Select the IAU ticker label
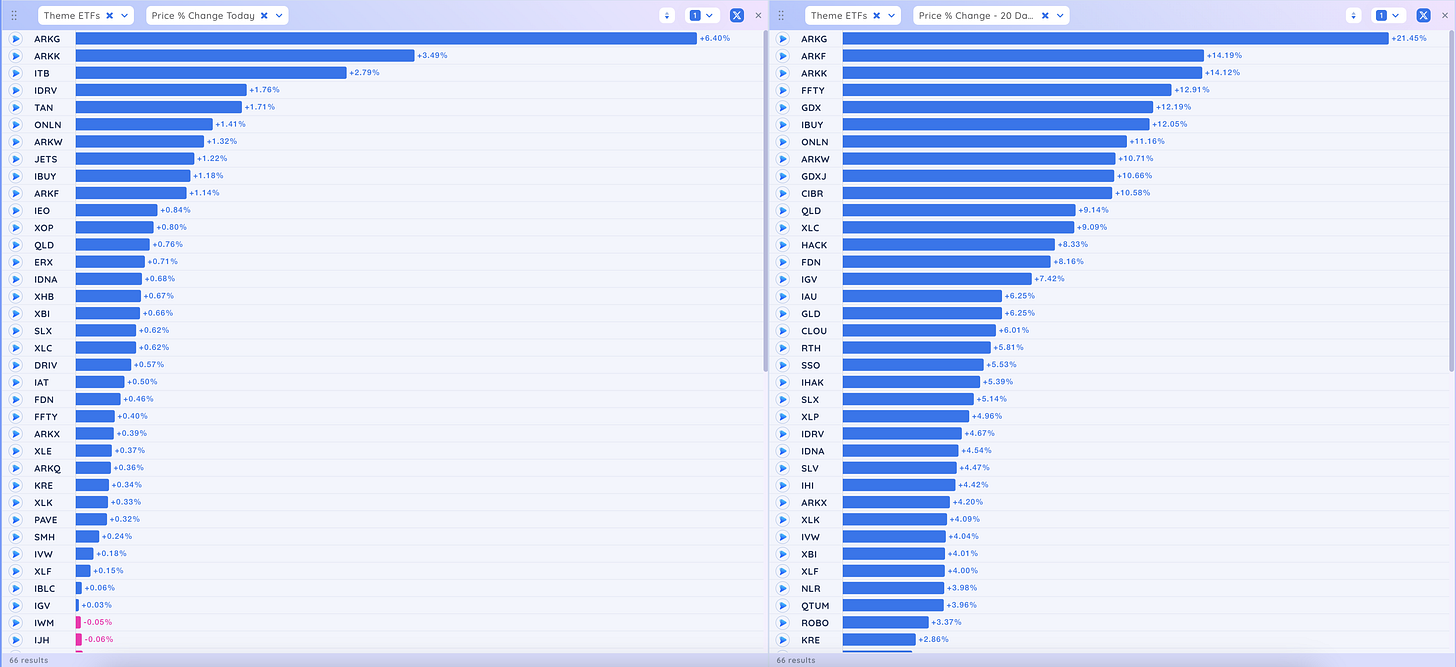Screen dimensions: 1456x667 (810, 297)
